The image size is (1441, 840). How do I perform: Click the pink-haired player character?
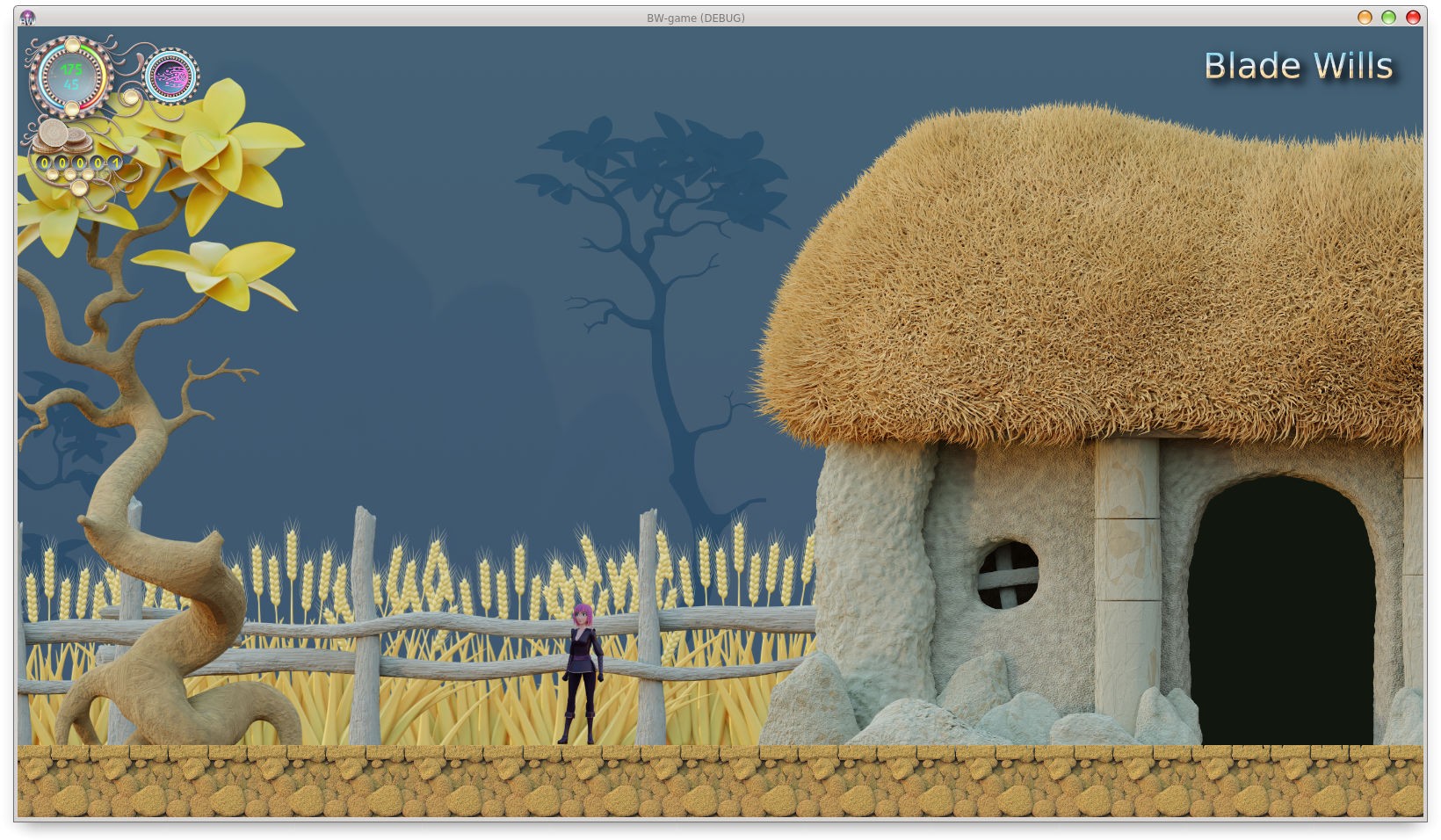[582, 674]
